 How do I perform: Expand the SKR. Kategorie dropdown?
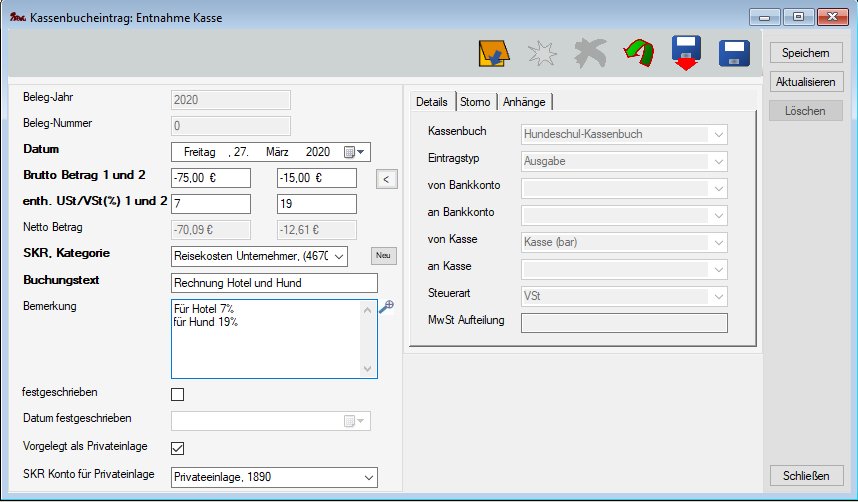(339, 257)
